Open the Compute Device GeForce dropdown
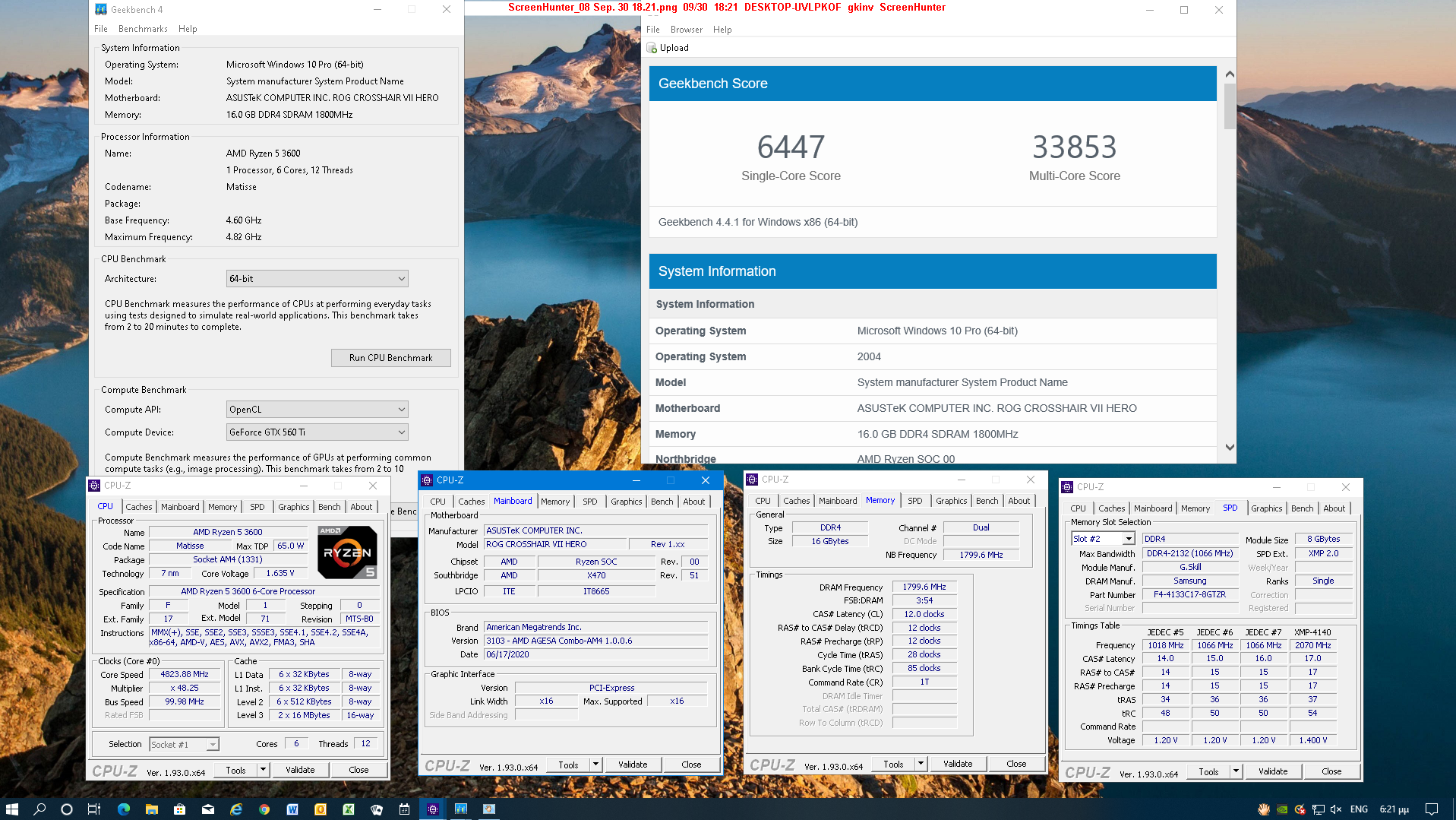 tap(317, 432)
